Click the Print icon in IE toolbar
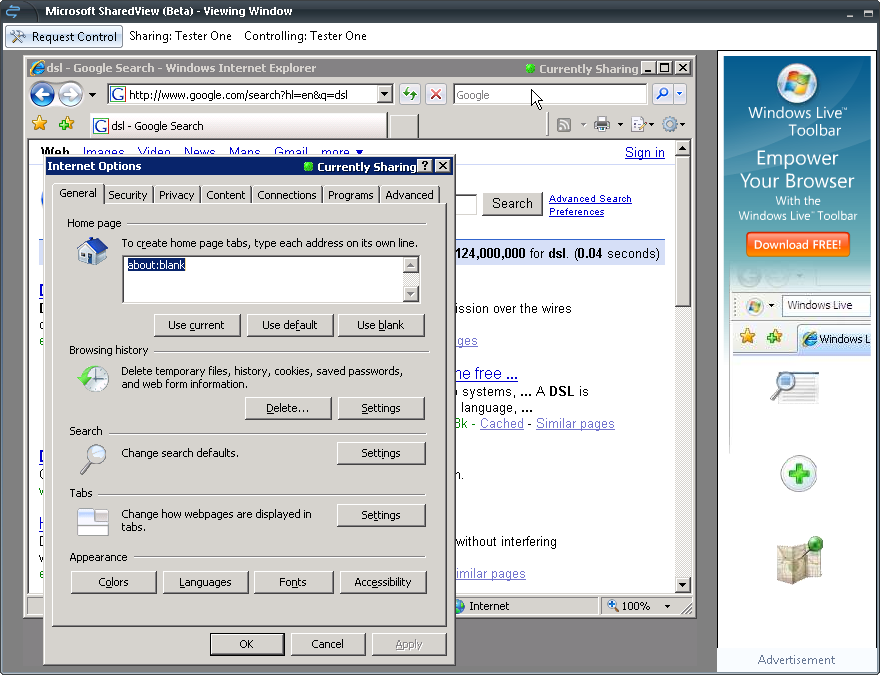Screen dimensions: 880x675 coord(602,125)
